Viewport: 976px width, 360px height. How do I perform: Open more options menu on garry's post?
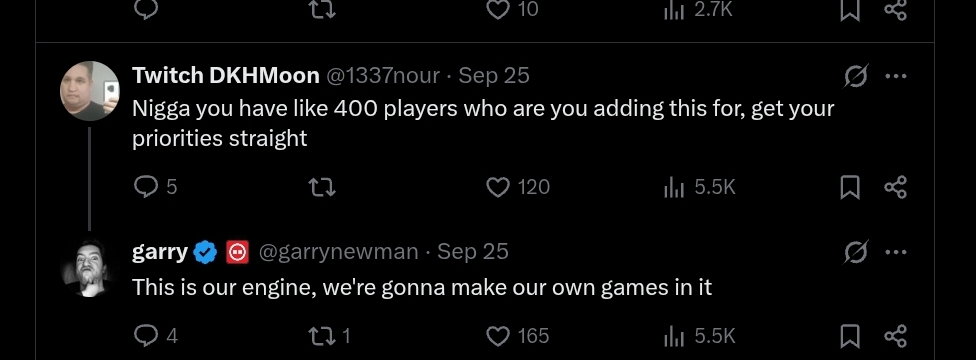[x=896, y=252]
